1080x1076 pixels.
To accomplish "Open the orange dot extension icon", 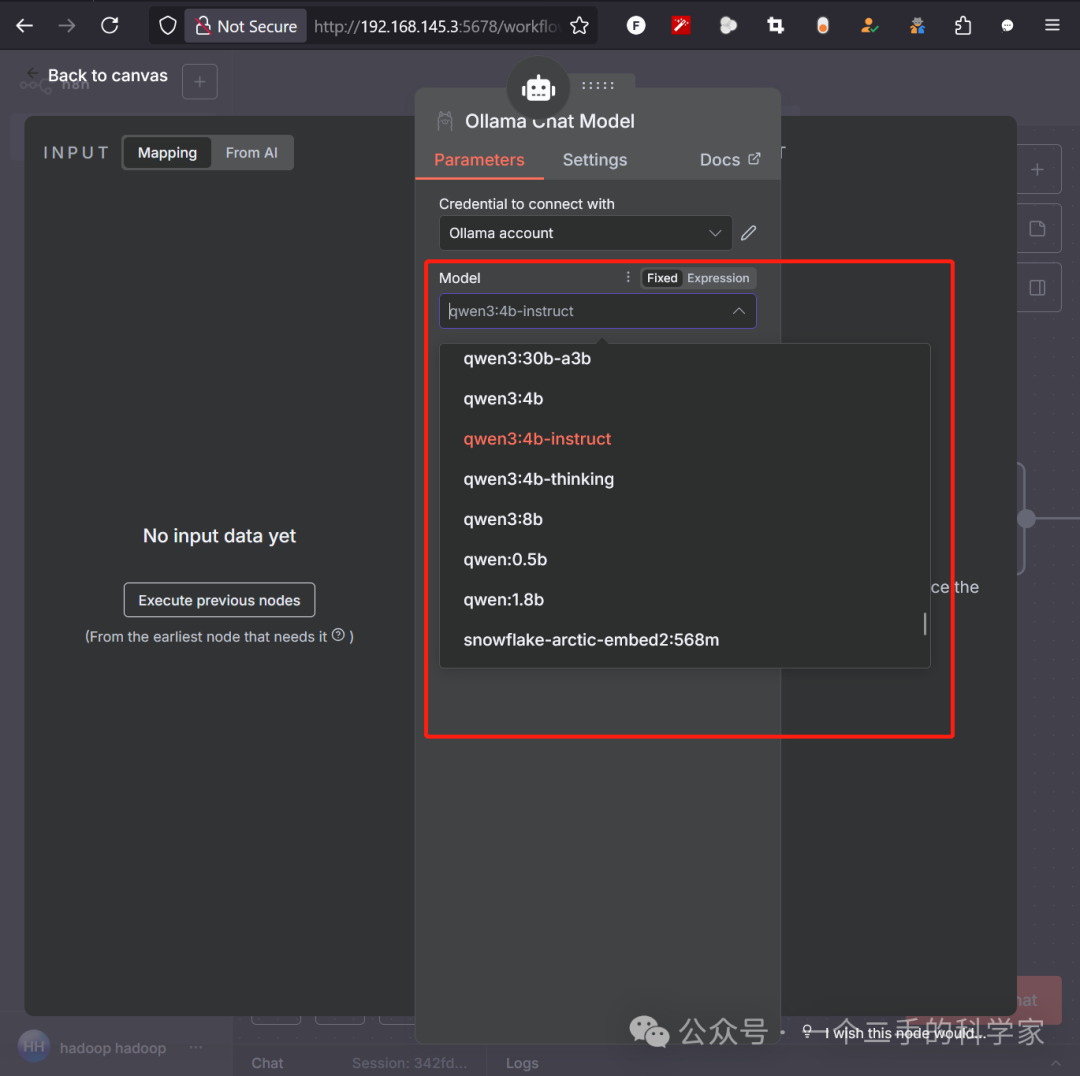I will click(x=822, y=26).
